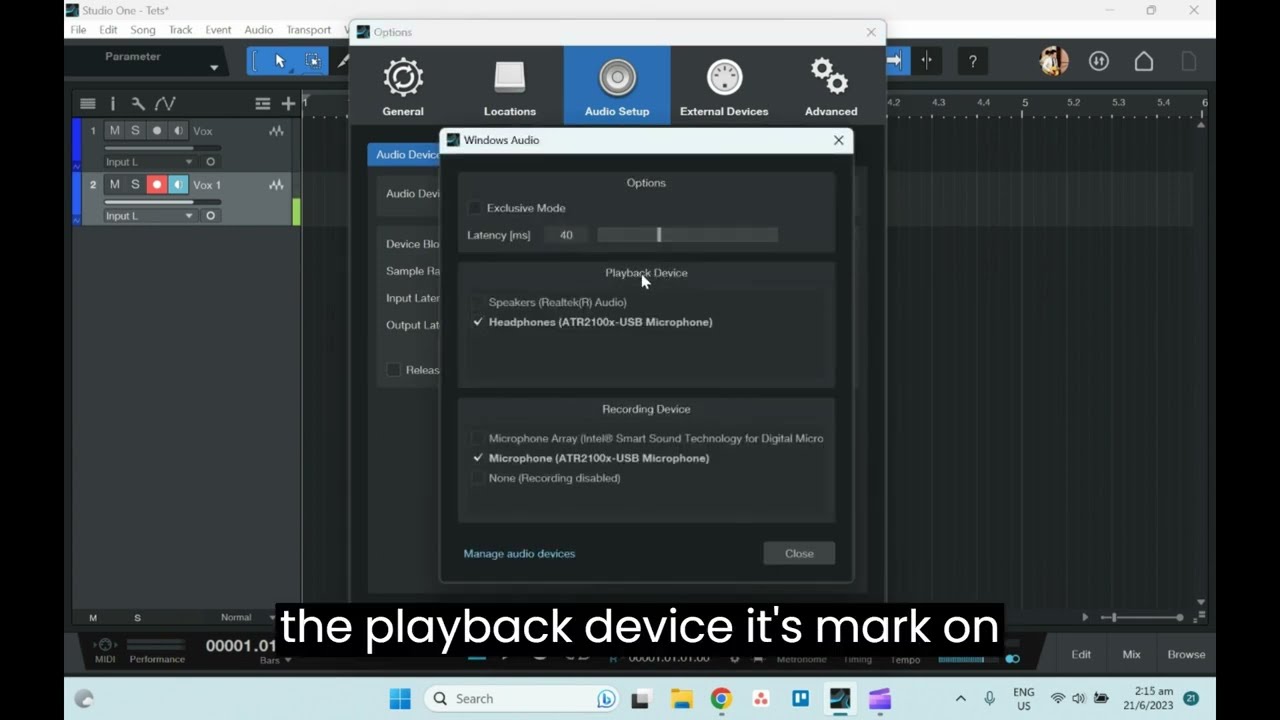Click the MIDI monitor icon in transport
The height and width of the screenshot is (720, 1280).
pos(105,645)
